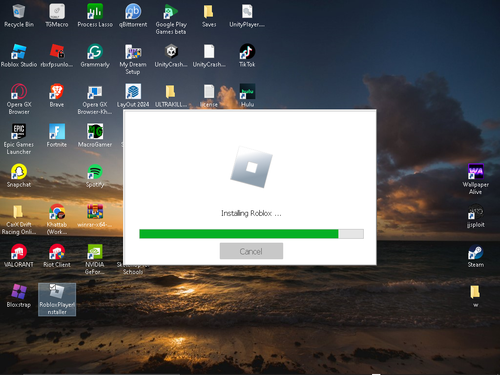Select the RobloxPlayerInstaller desktop icon

(x=57, y=299)
